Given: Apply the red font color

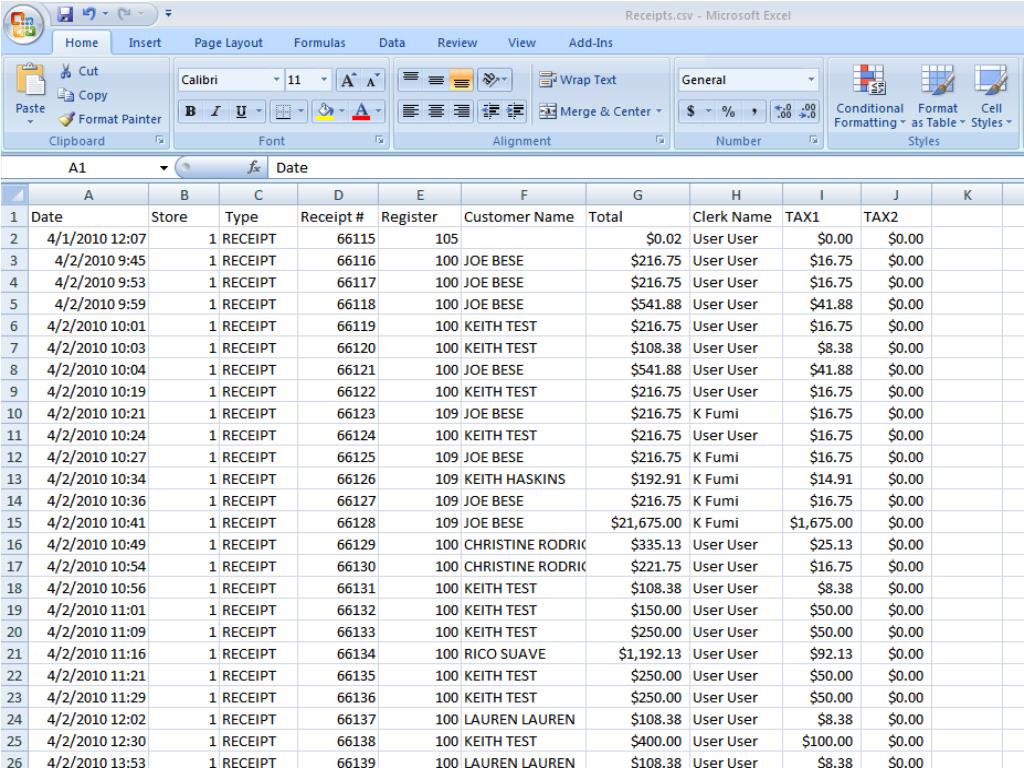Looking at the screenshot, I should tap(361, 112).
